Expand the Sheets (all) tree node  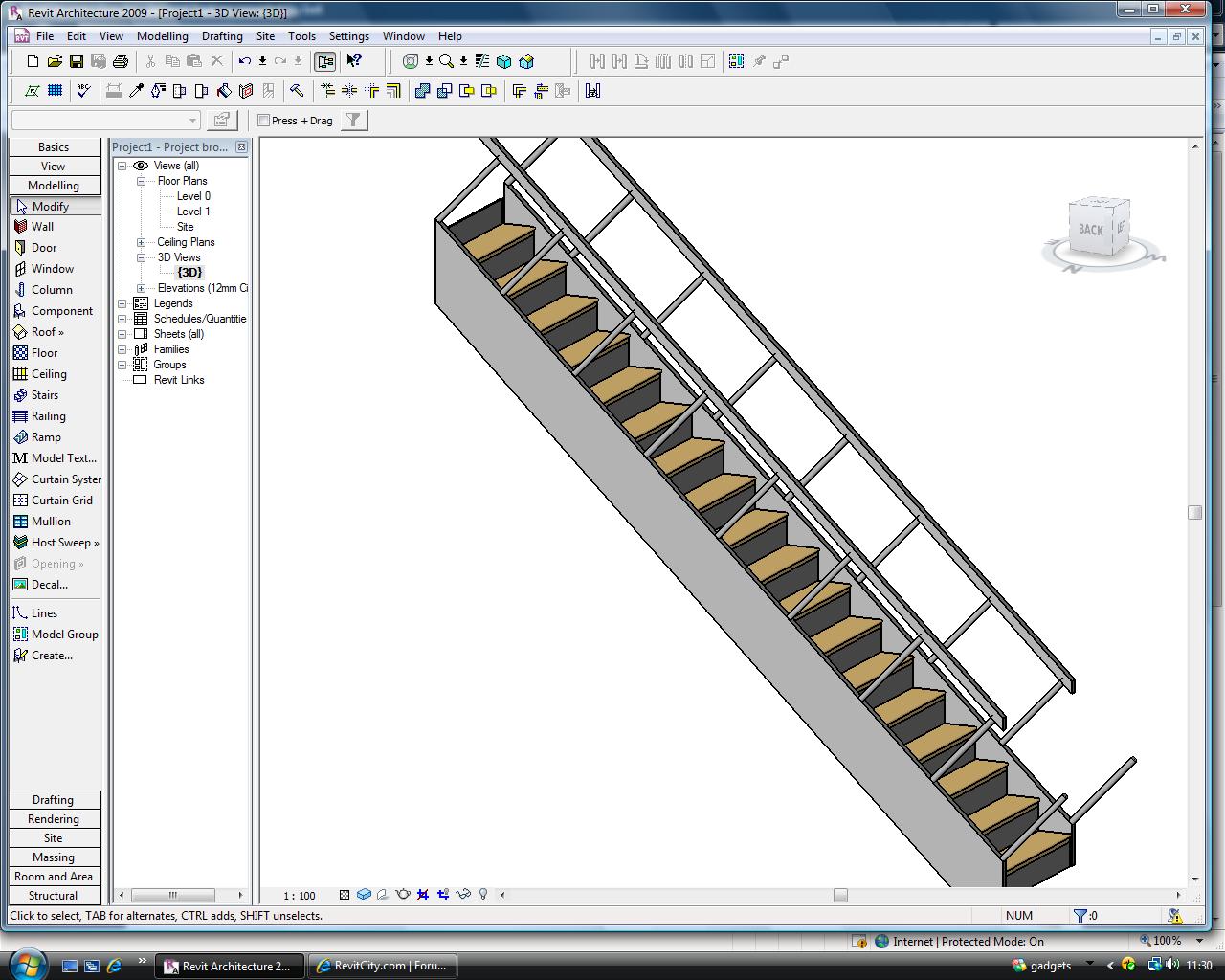click(x=122, y=333)
